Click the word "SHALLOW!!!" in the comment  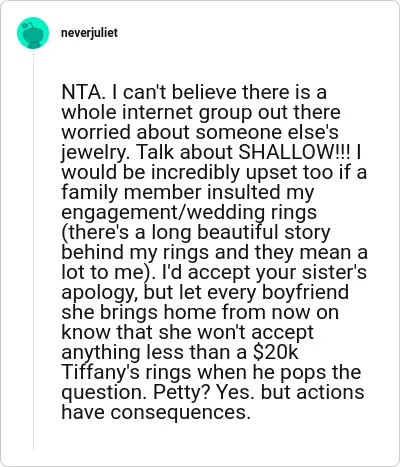pyautogui.click(x=295, y=152)
